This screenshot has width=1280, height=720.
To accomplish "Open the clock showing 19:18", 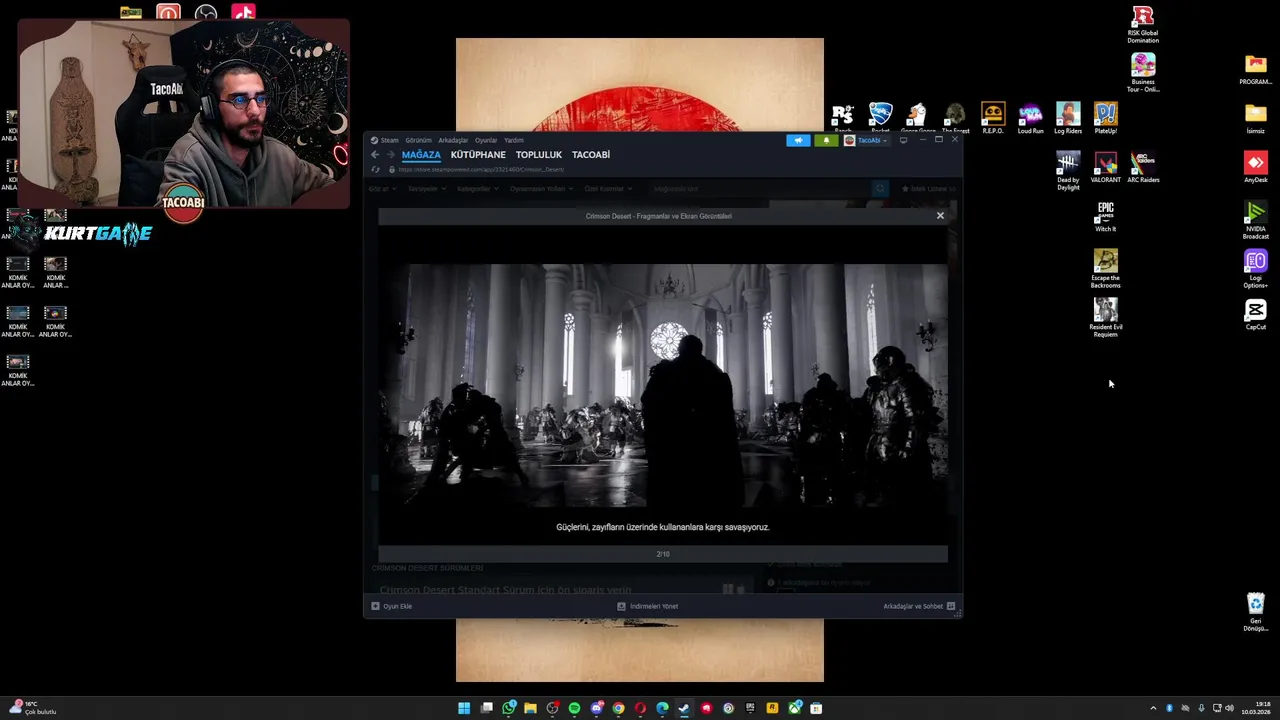I will click(x=1256, y=708).
